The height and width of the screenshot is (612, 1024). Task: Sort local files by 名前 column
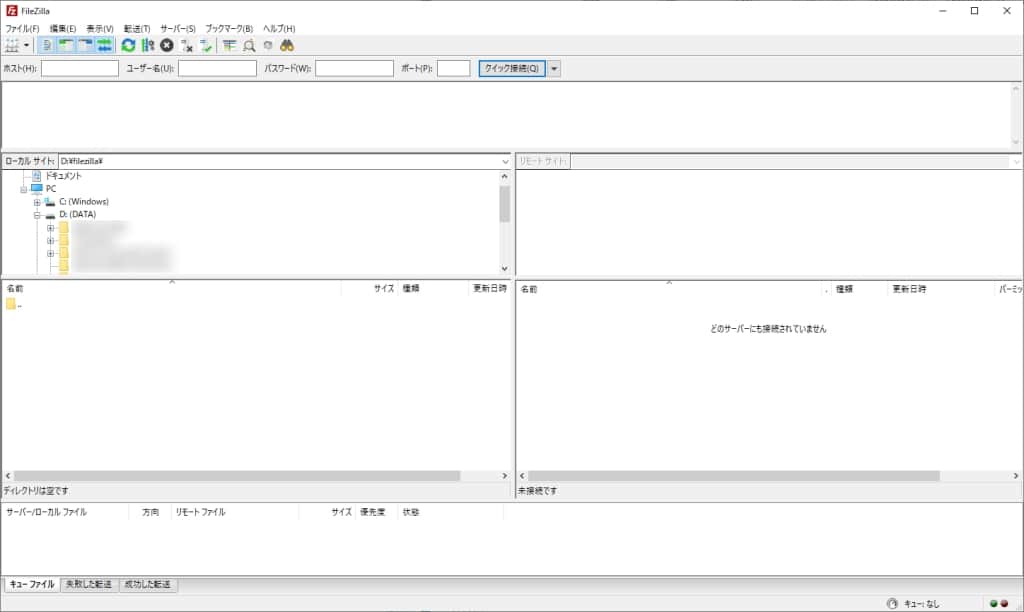click(172, 289)
